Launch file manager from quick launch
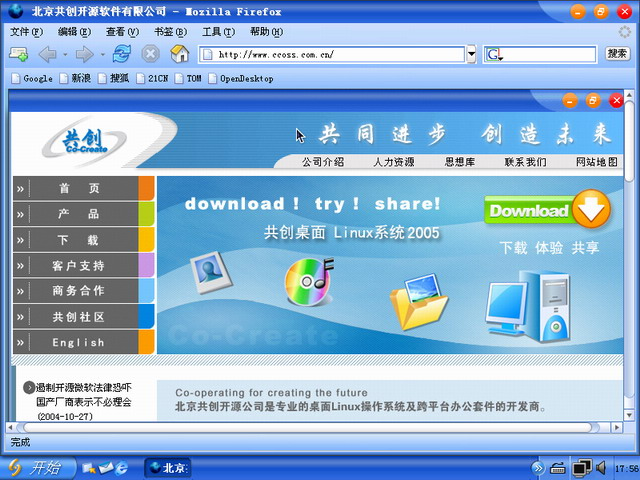640x480 pixels. coord(89,468)
